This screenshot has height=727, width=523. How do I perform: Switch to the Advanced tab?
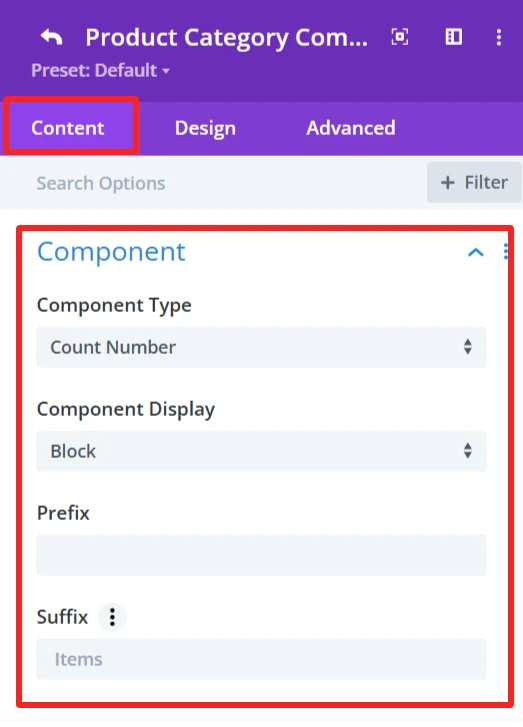(351, 128)
